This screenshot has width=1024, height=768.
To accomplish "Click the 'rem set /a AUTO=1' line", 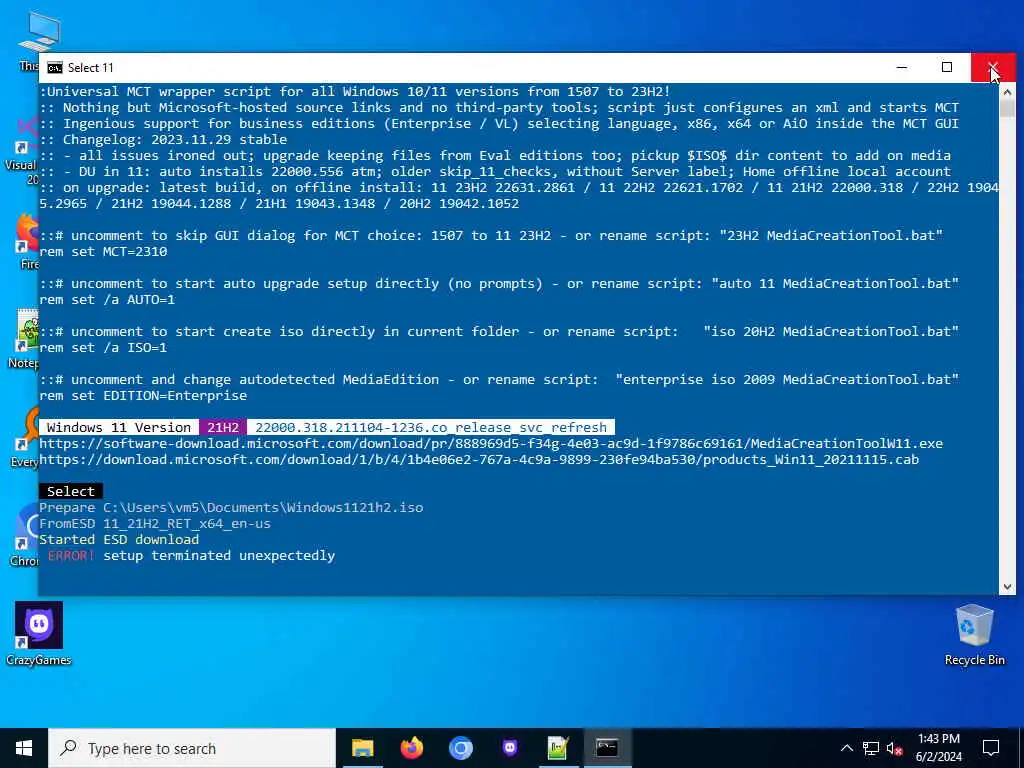I will point(107,299).
